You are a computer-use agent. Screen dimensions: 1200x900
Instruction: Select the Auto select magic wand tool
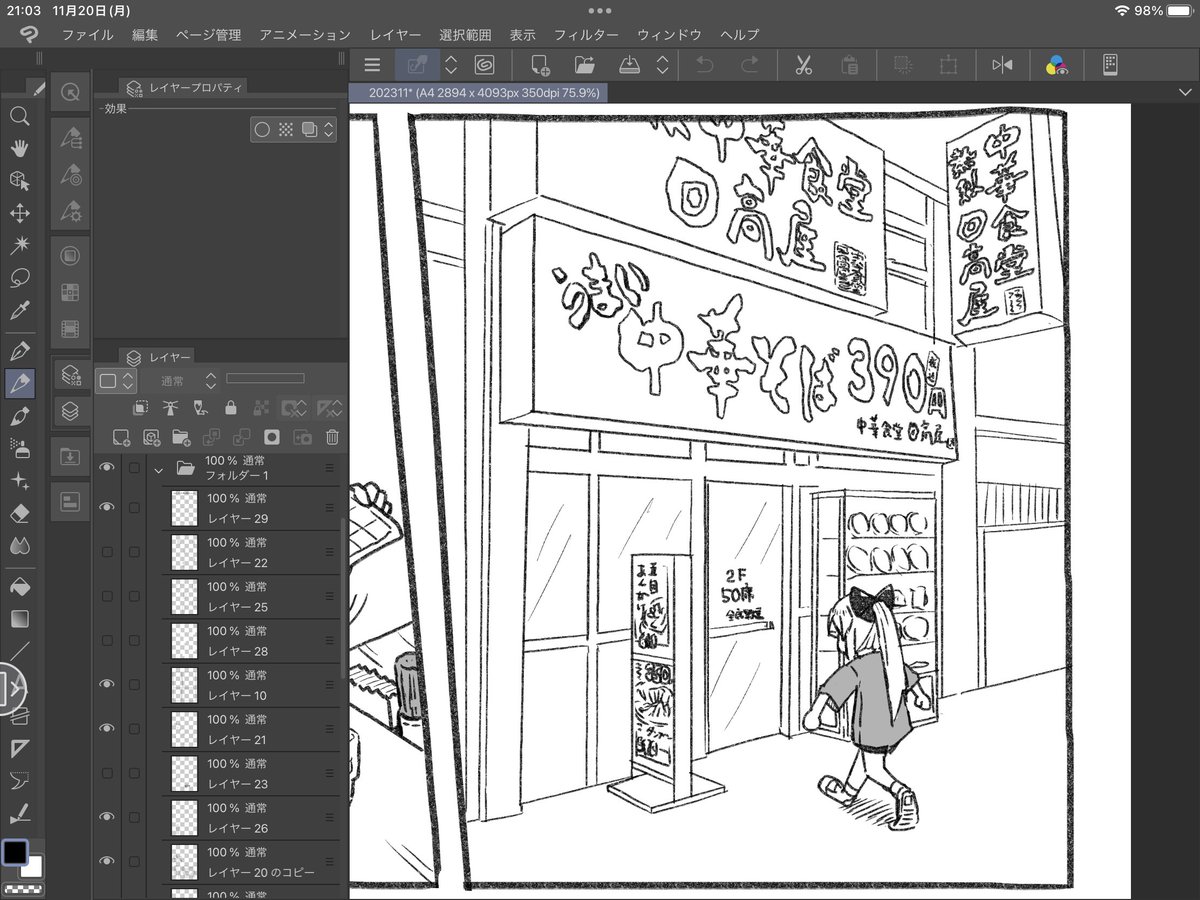(19, 245)
